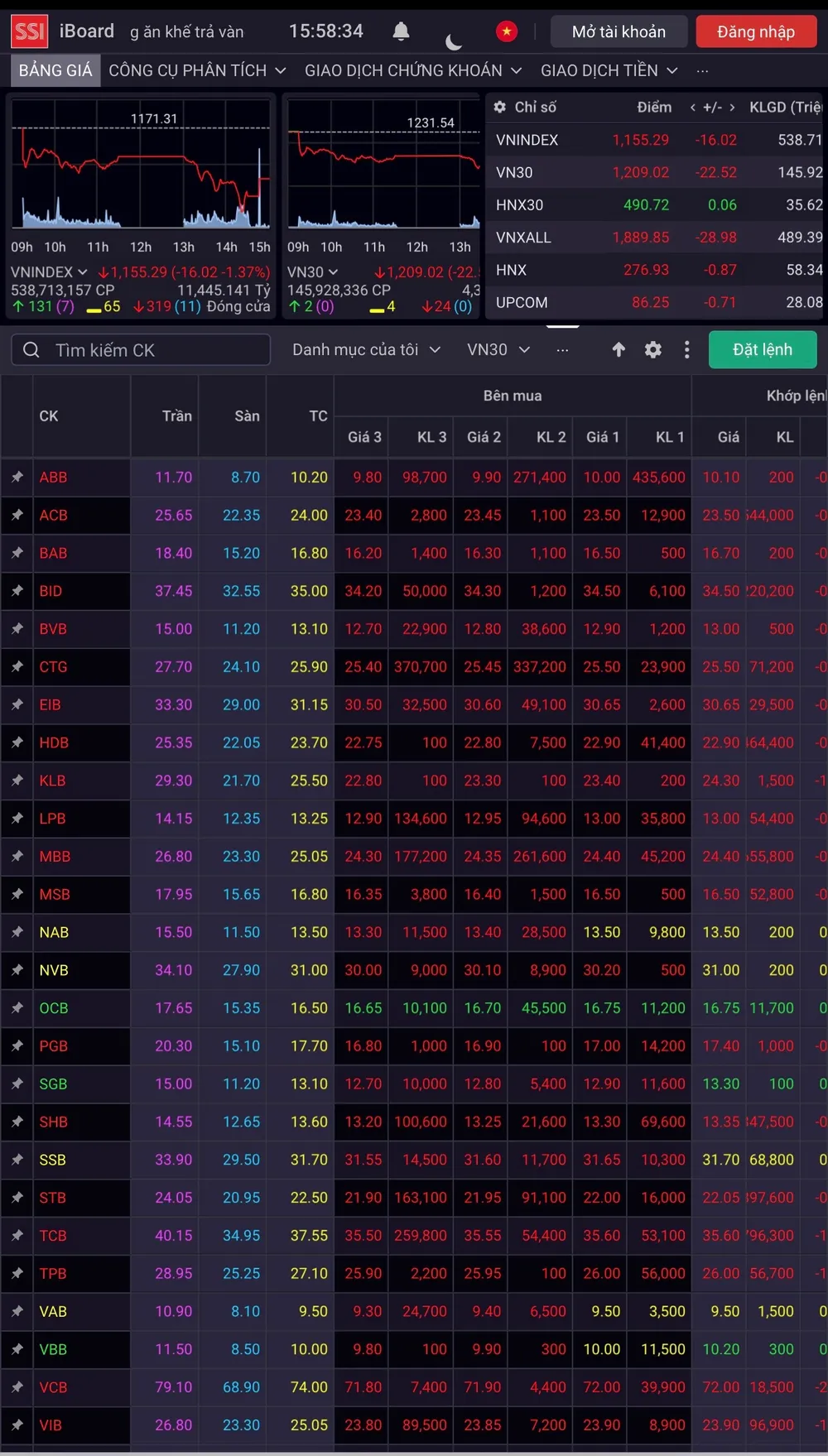Click the notification bell icon
The image size is (828, 1456).
pyautogui.click(x=401, y=31)
